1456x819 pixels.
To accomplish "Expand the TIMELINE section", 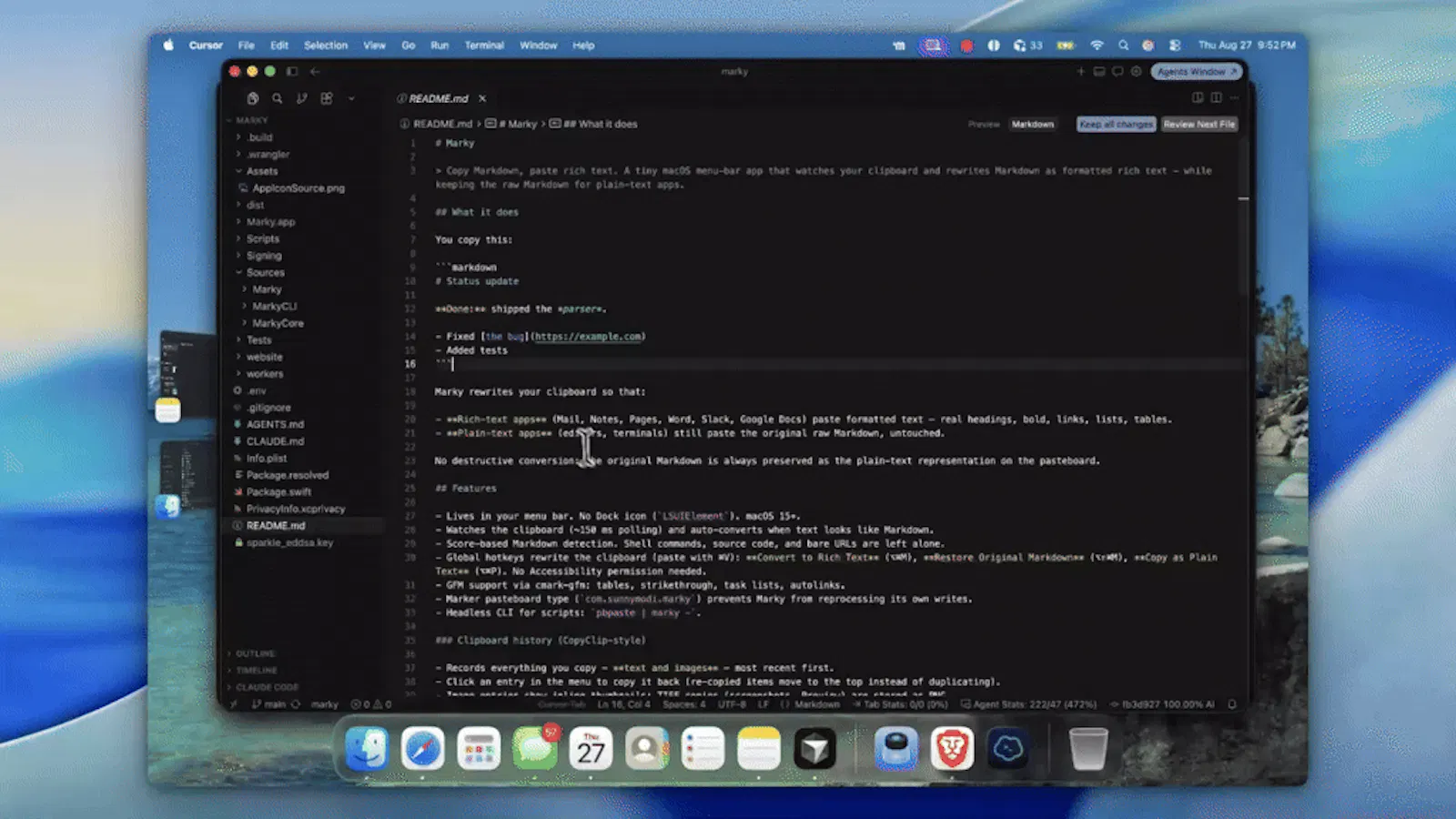I will click(x=257, y=670).
